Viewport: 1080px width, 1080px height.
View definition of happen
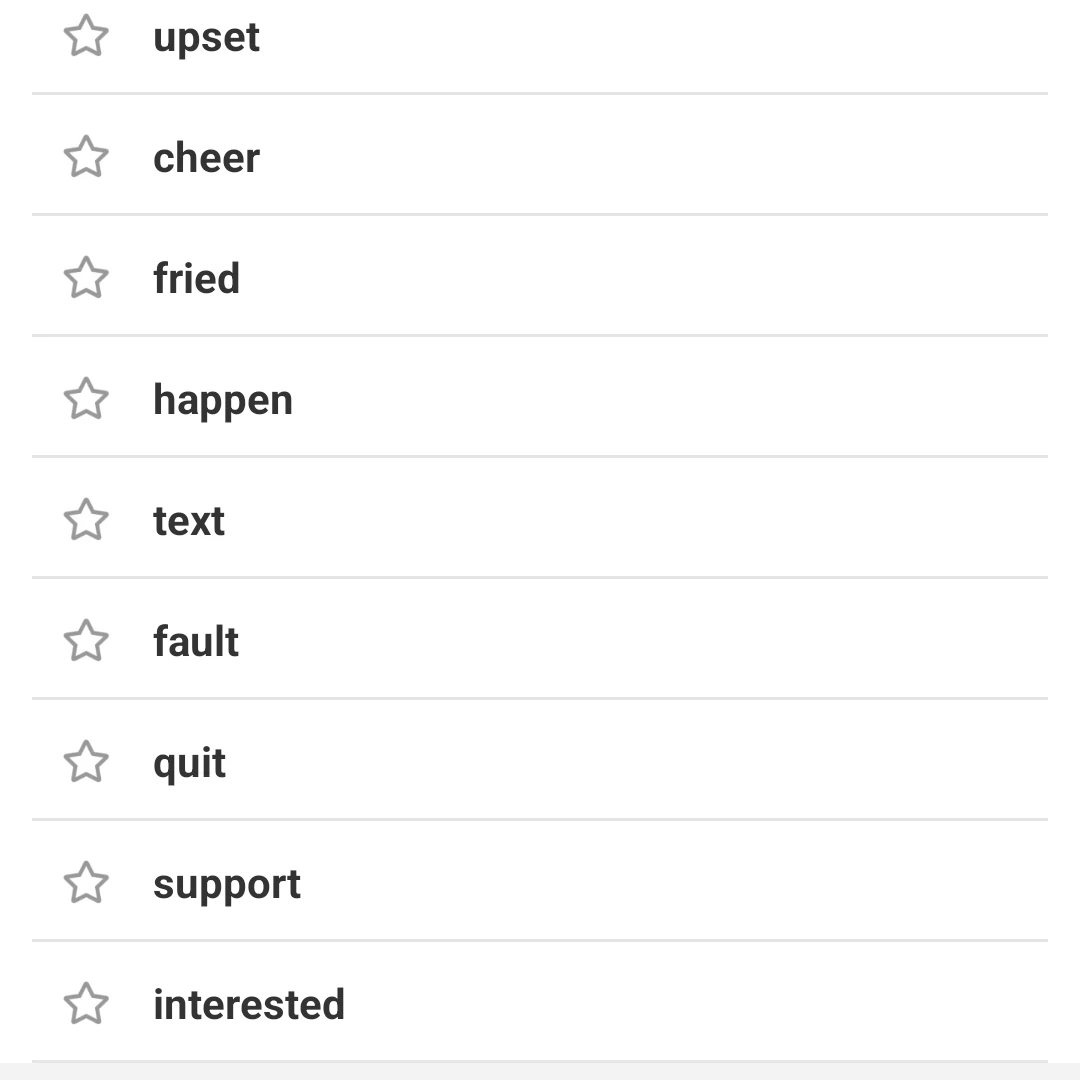[222, 401]
